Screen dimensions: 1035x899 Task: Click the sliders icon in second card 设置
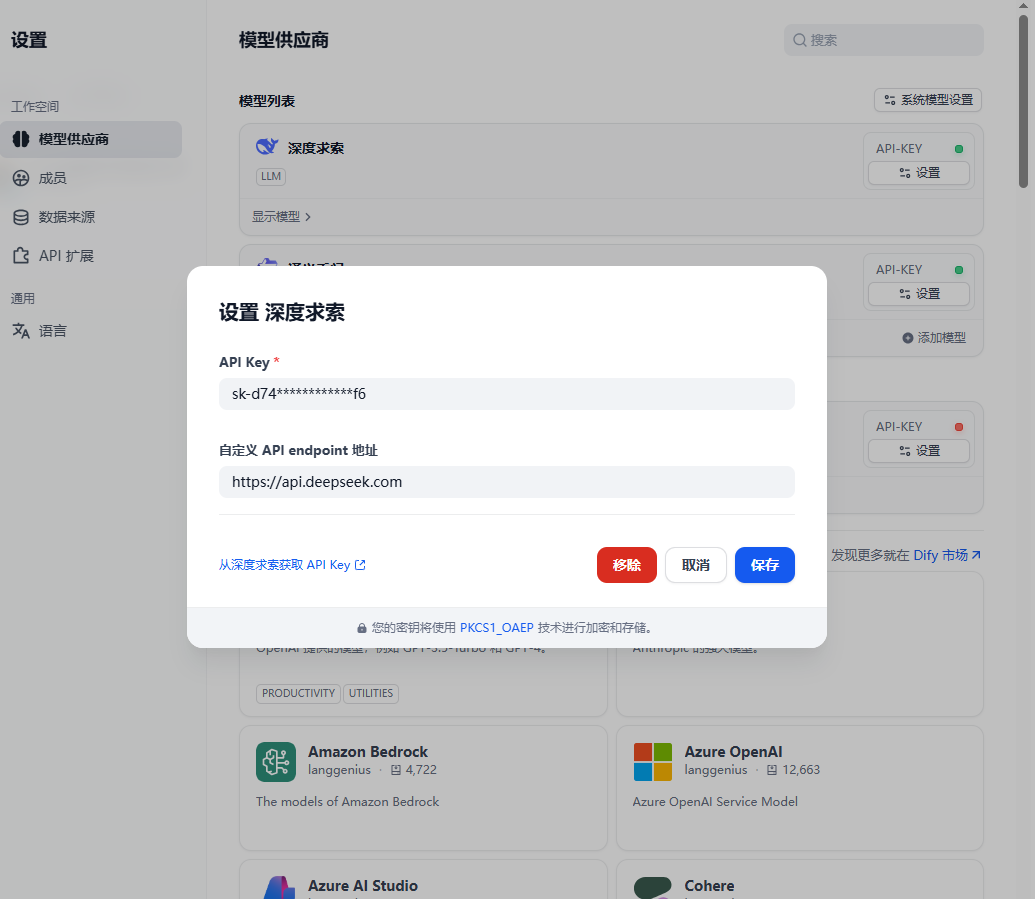tap(905, 294)
